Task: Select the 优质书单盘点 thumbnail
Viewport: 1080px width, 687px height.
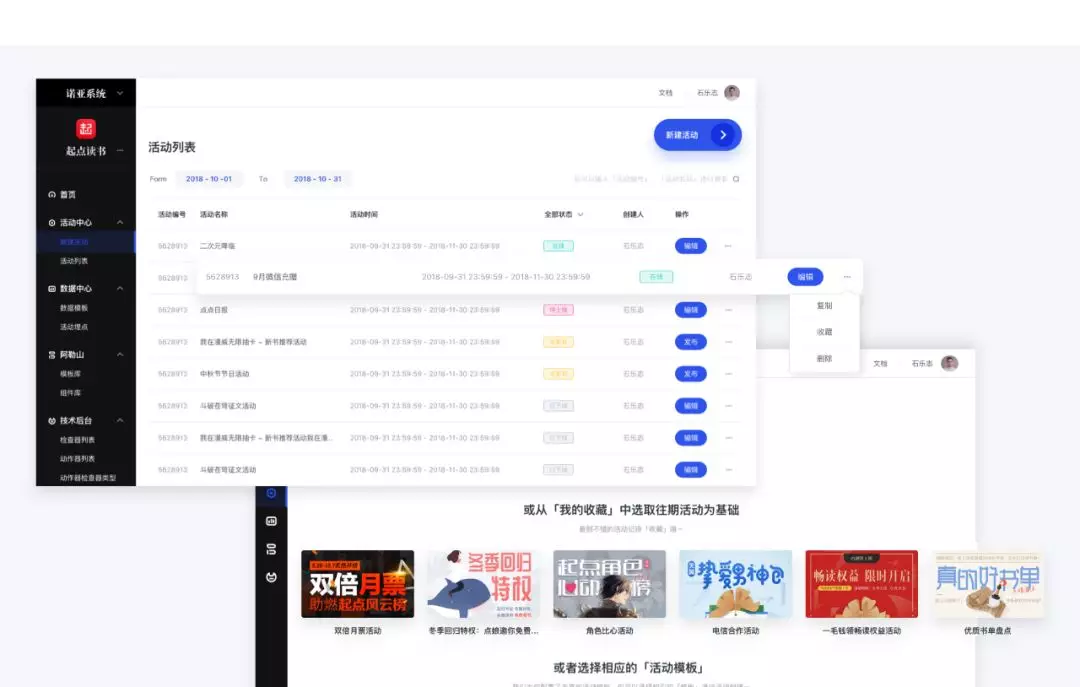Action: tap(988, 584)
